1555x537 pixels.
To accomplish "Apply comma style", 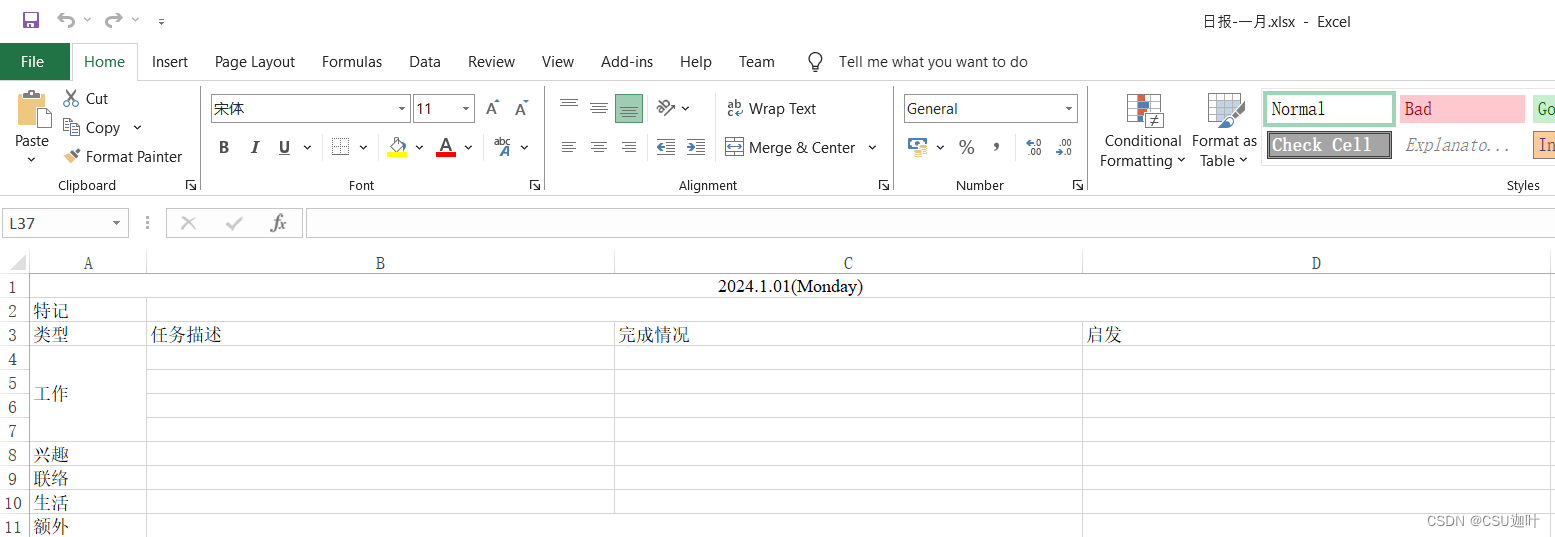I will tap(996, 147).
